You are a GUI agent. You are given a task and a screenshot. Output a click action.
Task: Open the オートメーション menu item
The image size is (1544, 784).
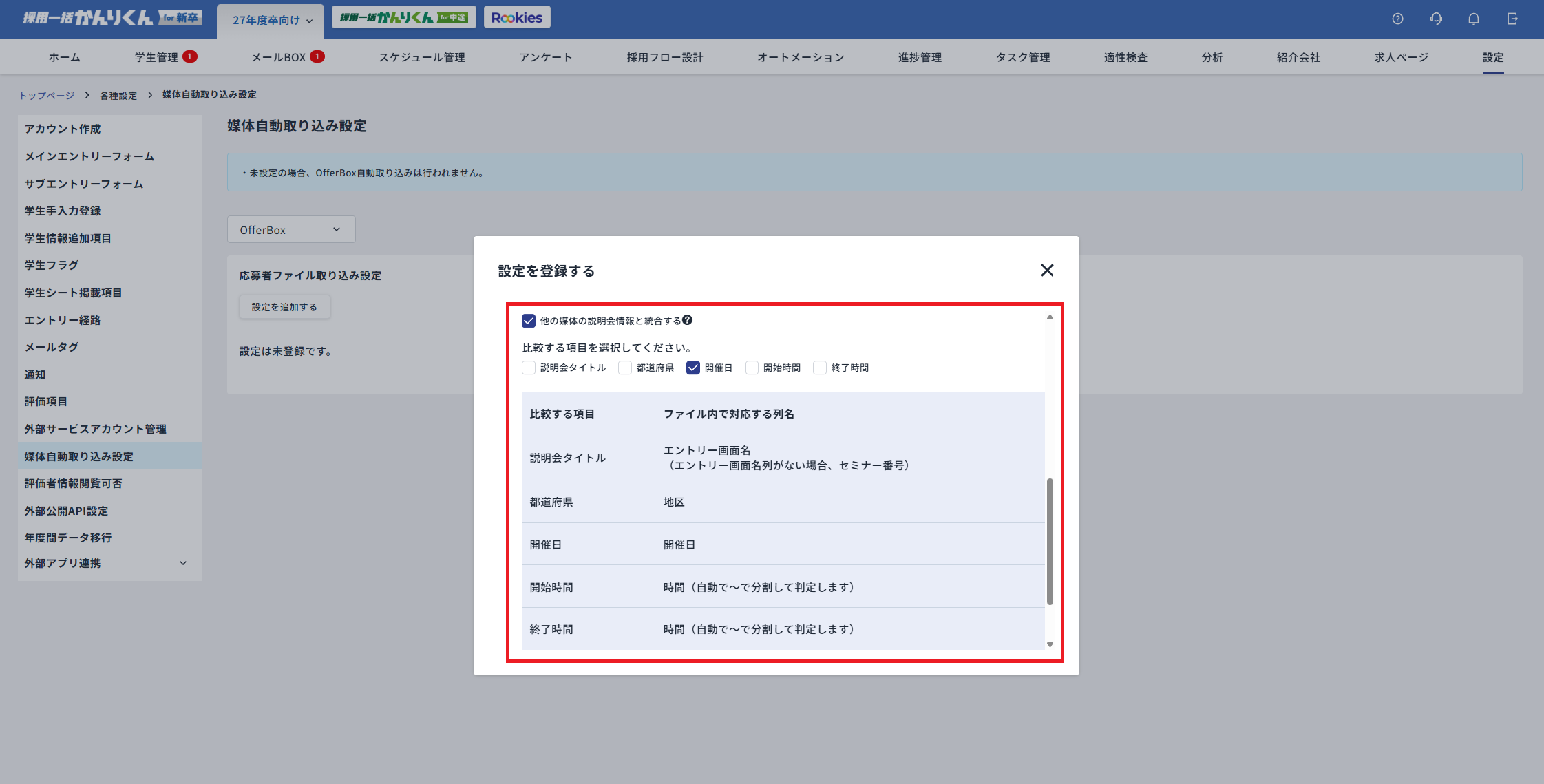pyautogui.click(x=801, y=57)
